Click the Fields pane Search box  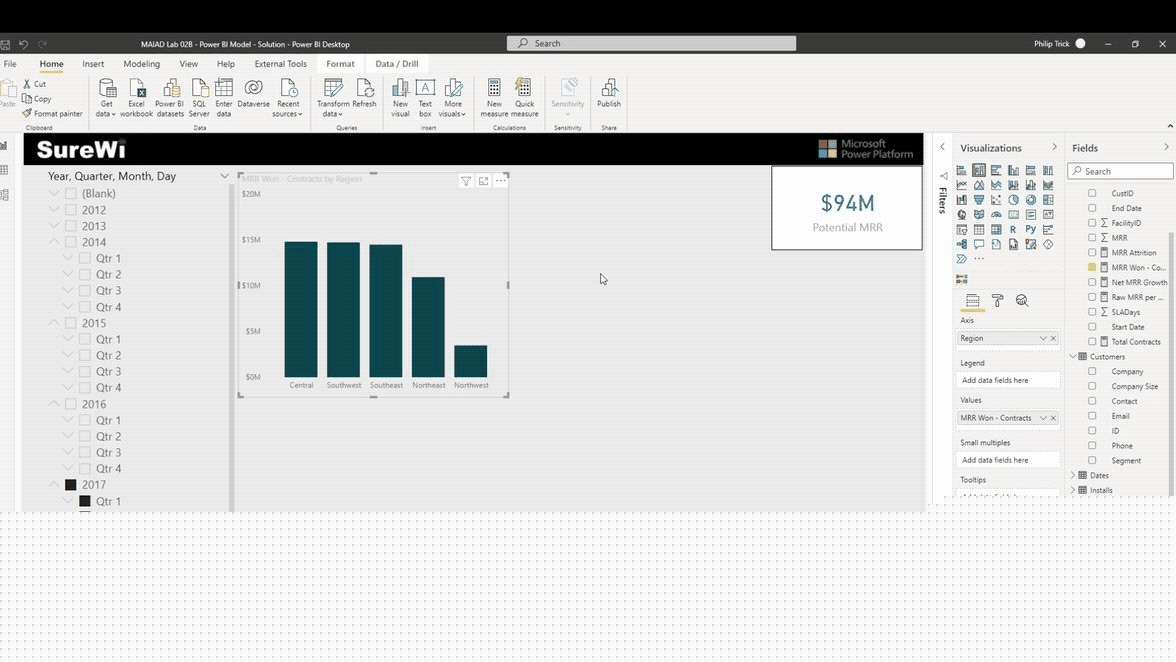click(x=1120, y=171)
